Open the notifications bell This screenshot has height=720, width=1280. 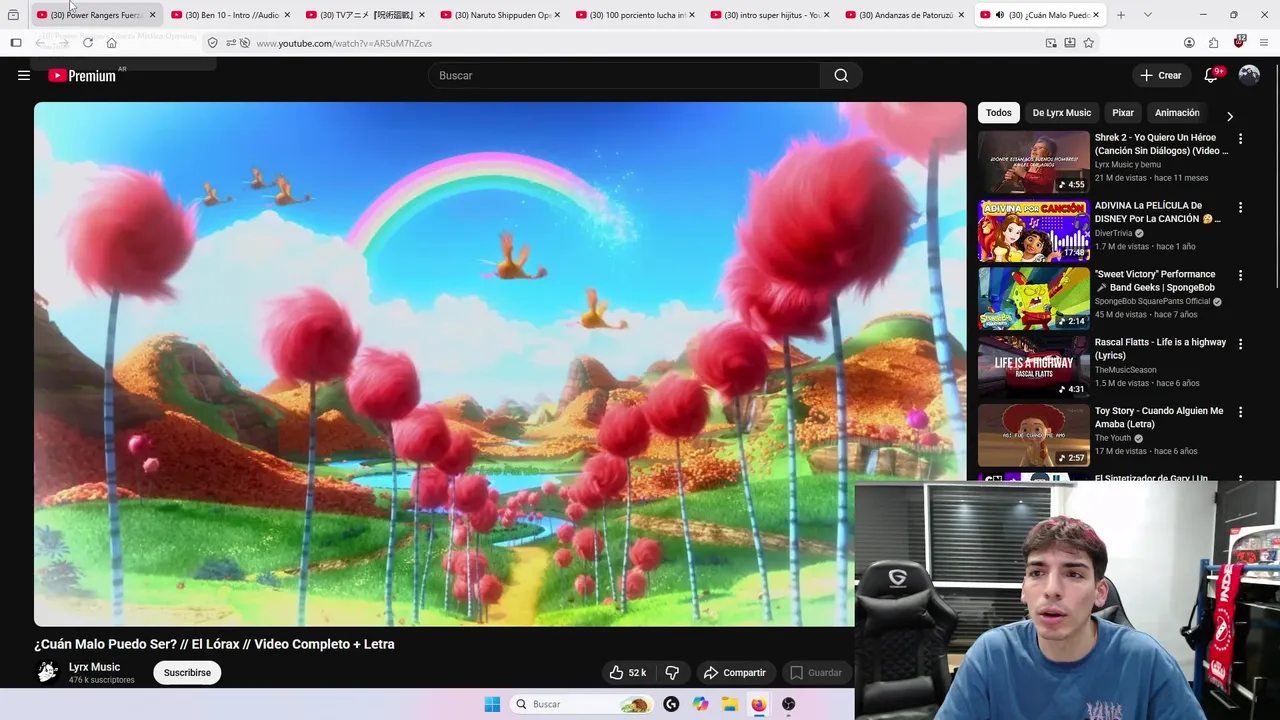coord(1211,75)
